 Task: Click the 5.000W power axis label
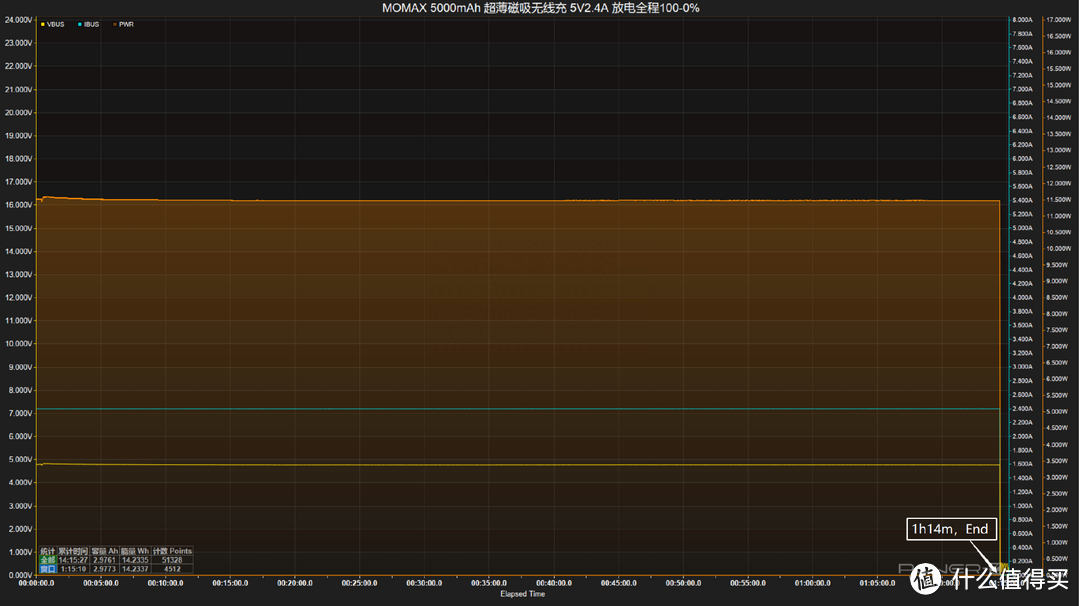pyautogui.click(x=1058, y=412)
